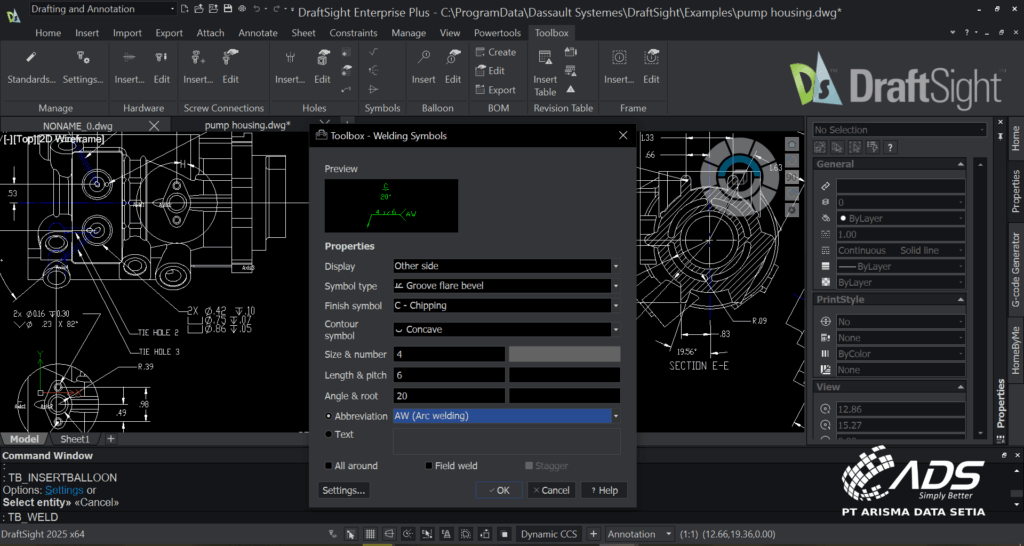
Task: Toggle snap mode in the status bar
Action: (x=351, y=534)
